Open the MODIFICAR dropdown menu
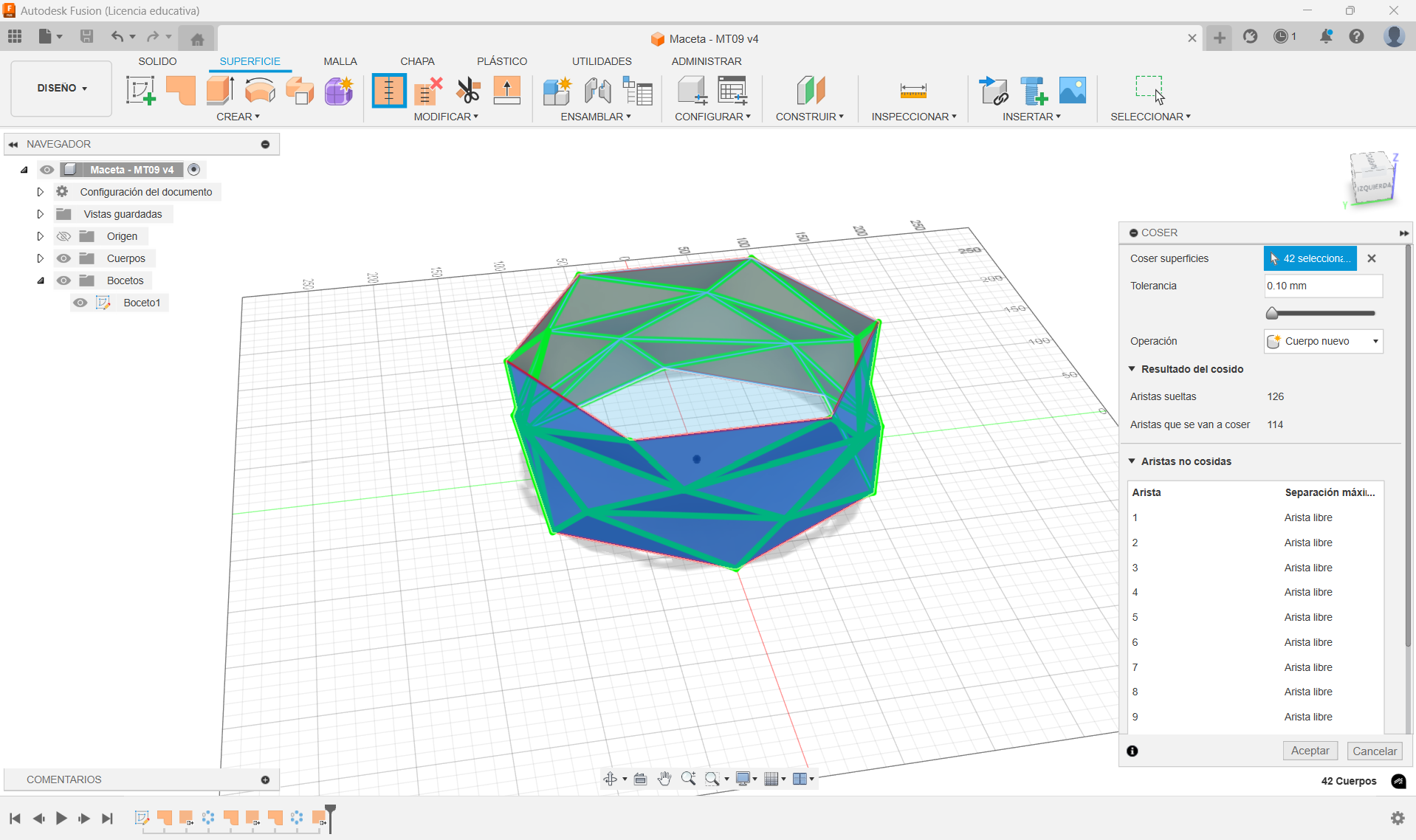1416x840 pixels. [446, 117]
